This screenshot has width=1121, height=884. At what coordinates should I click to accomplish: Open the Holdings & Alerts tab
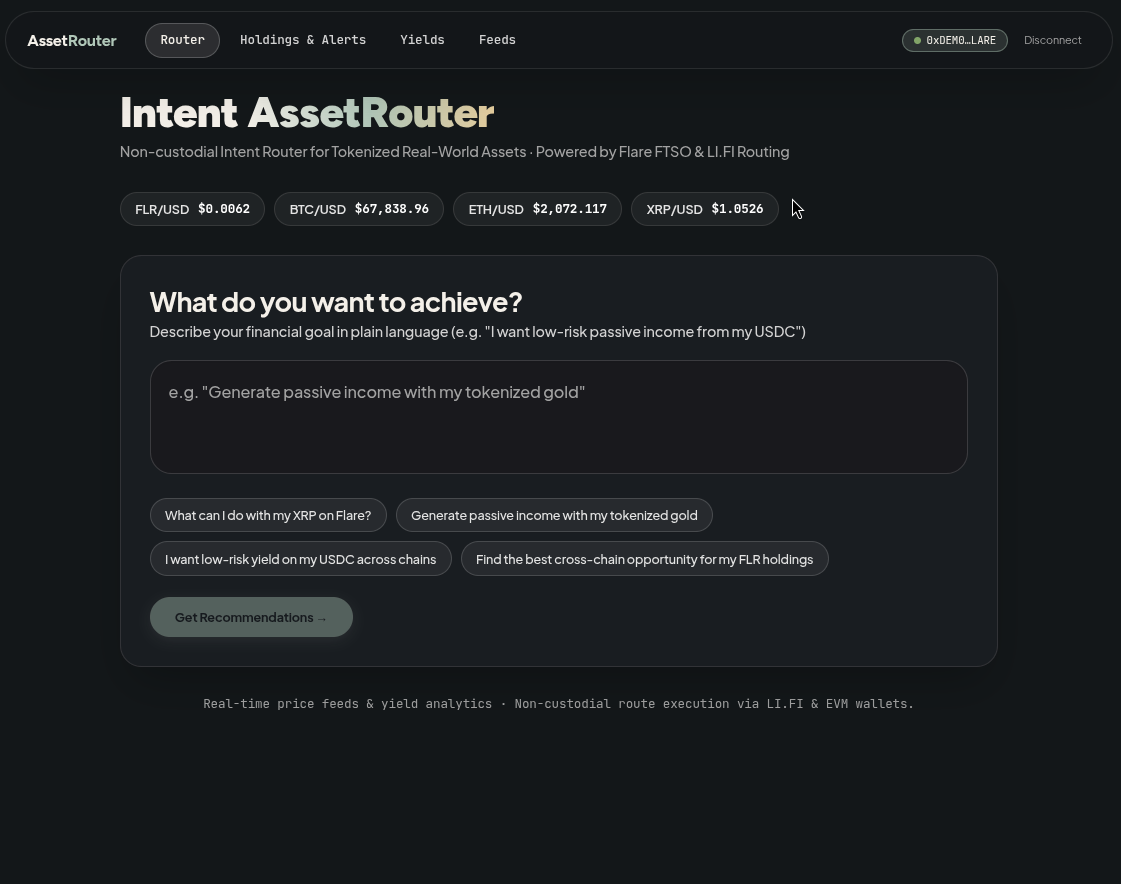(303, 40)
